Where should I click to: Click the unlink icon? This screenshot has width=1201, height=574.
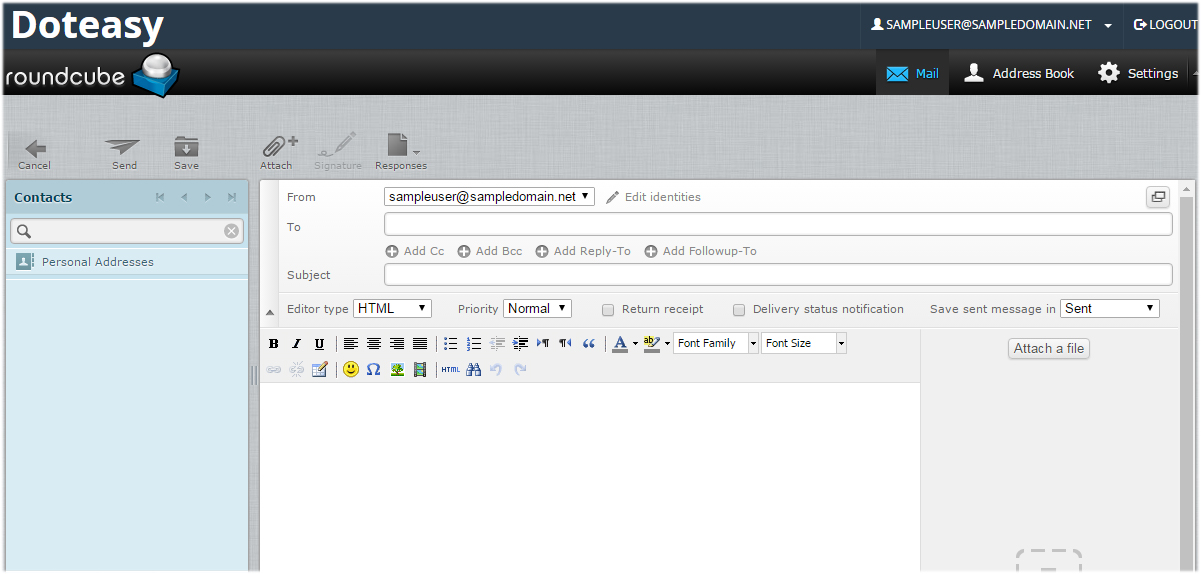point(297,370)
